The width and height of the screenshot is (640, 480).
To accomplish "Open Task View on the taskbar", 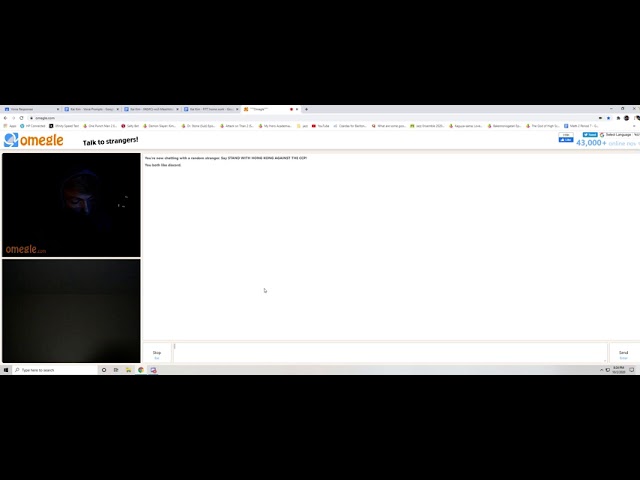I will (x=116, y=370).
